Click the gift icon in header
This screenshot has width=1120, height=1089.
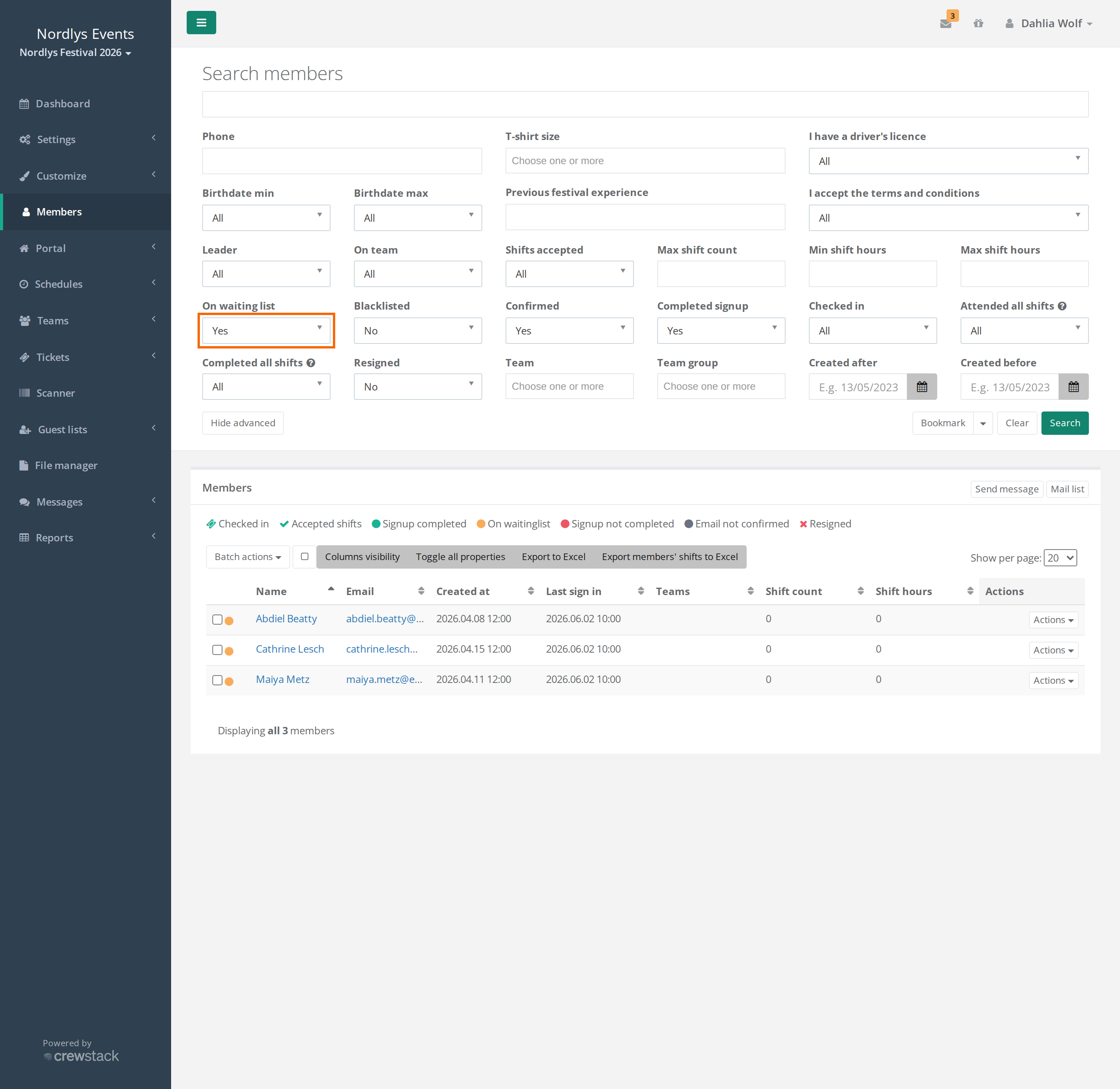click(x=978, y=23)
